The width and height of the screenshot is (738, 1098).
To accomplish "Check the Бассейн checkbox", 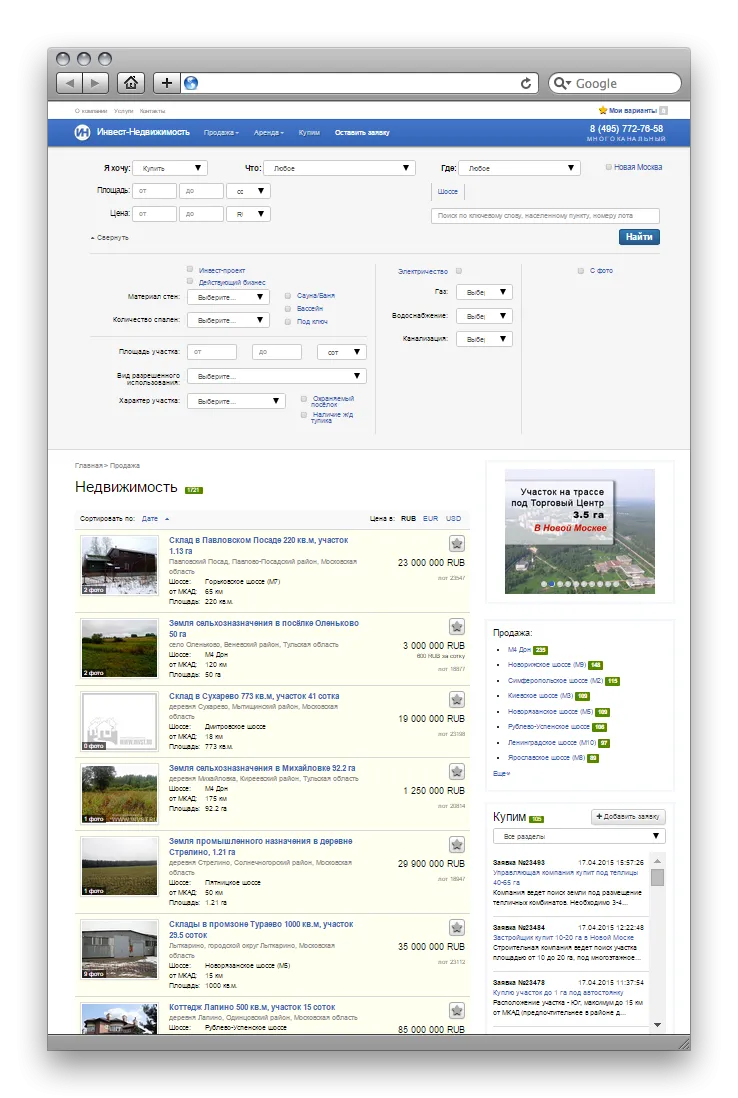I will click(x=288, y=308).
